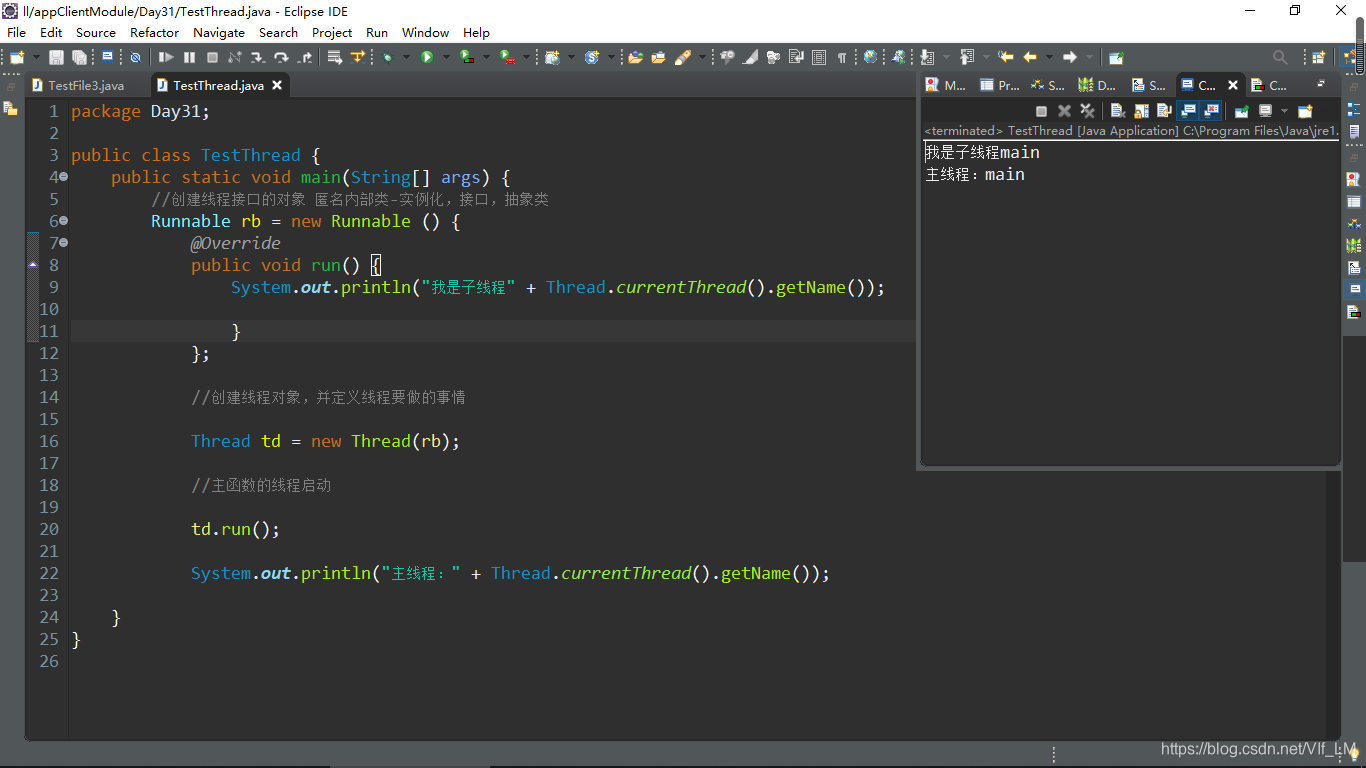This screenshot has height=768, width=1366.
Task: Click Remove All Terminated Launches icon
Action: [1088, 111]
